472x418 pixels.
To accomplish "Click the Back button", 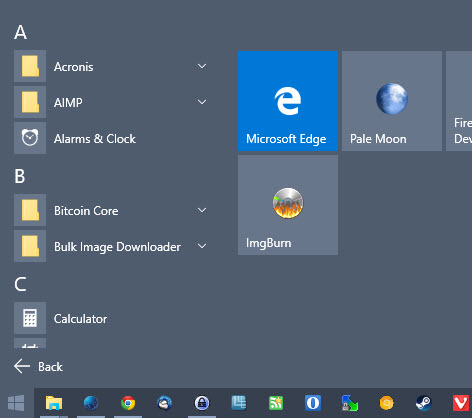I will pos(38,366).
